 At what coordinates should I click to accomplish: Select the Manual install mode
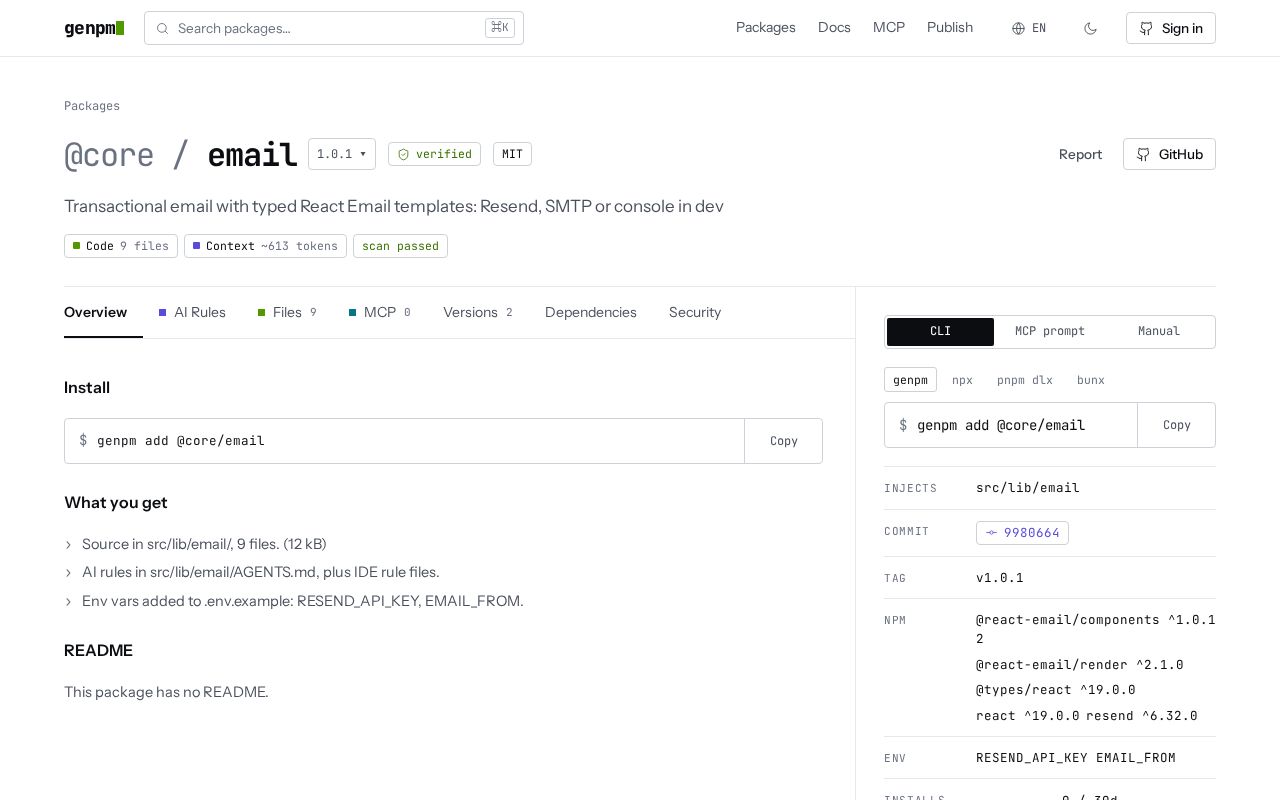1159,331
